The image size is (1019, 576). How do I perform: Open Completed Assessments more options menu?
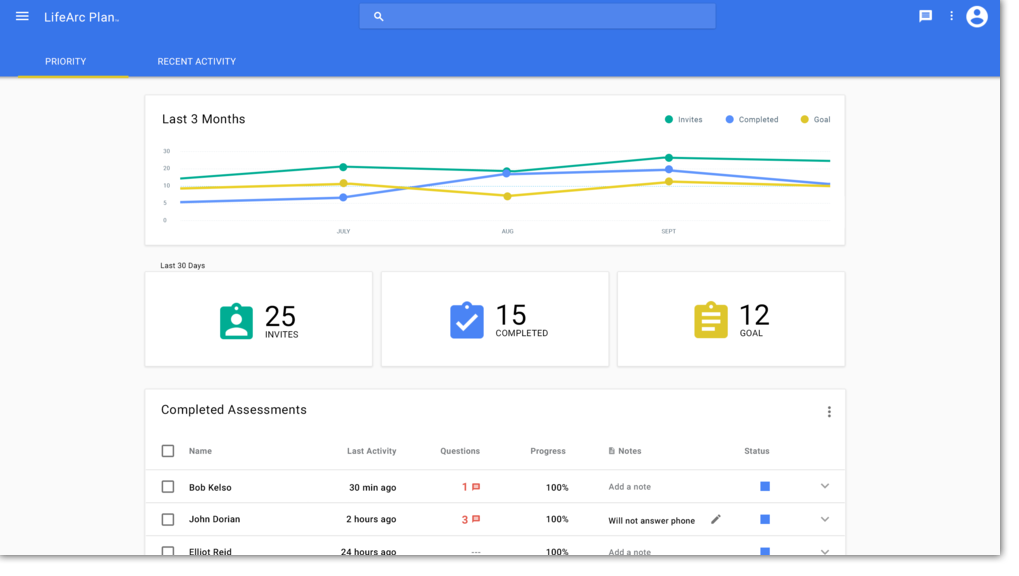coord(829,412)
